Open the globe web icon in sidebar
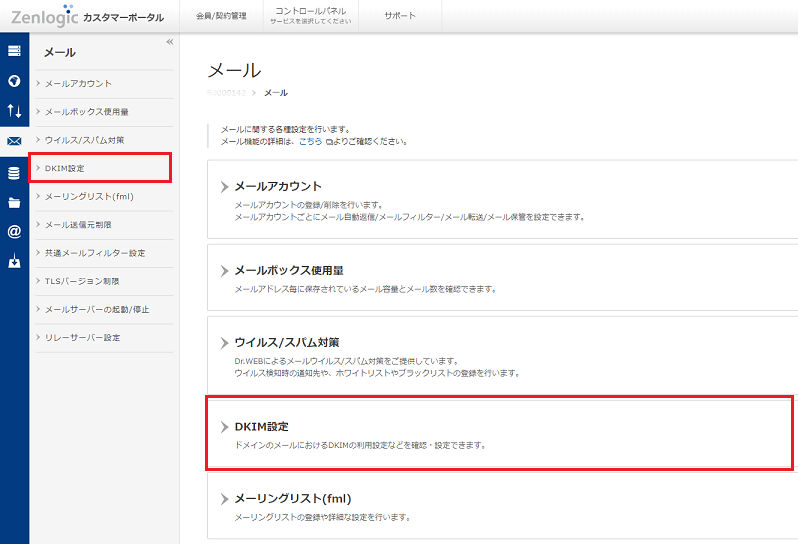Viewport: 798px width, 544px height. [14, 81]
